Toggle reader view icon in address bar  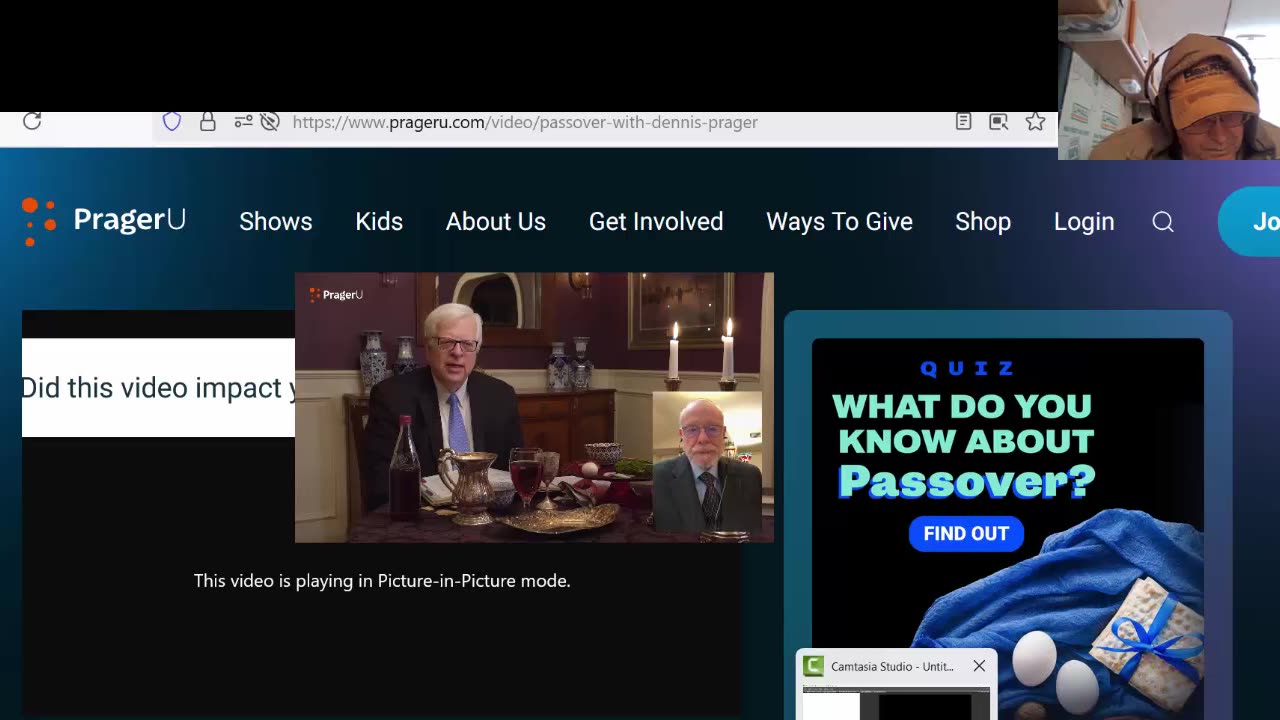coord(963,122)
